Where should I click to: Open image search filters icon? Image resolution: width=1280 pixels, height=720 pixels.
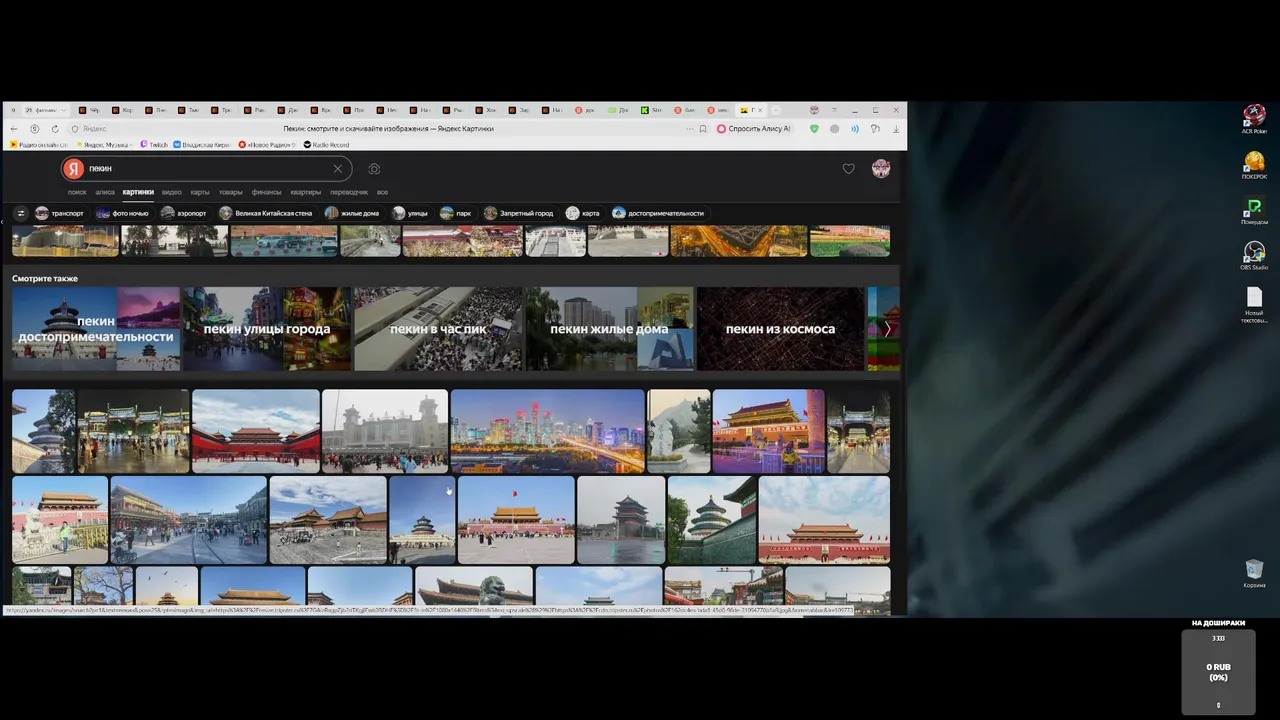[x=20, y=213]
